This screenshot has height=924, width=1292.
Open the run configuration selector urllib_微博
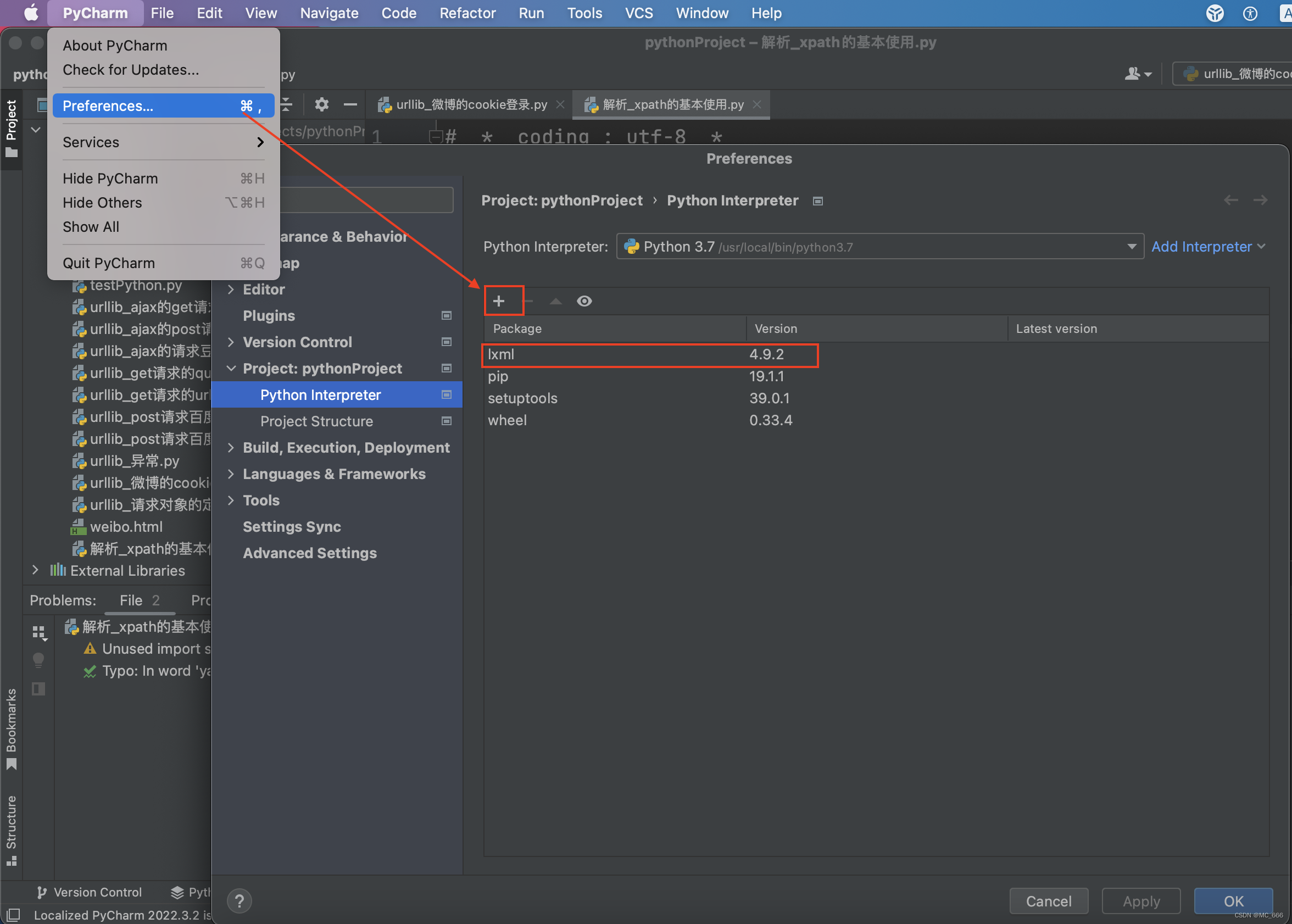click(1233, 74)
